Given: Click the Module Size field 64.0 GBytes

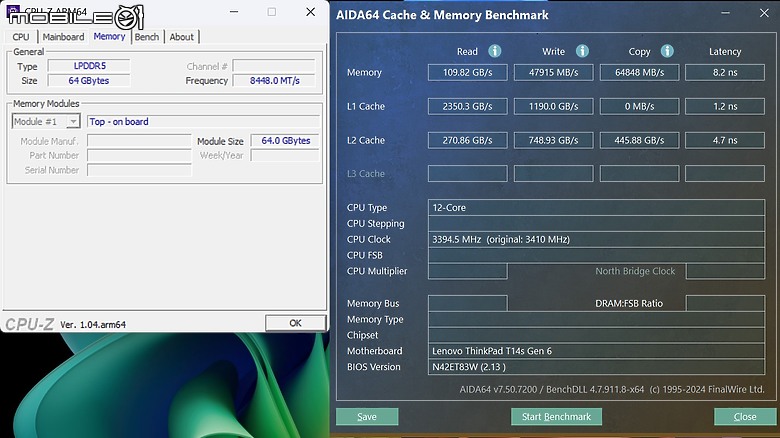Looking at the screenshot, I should click(285, 141).
